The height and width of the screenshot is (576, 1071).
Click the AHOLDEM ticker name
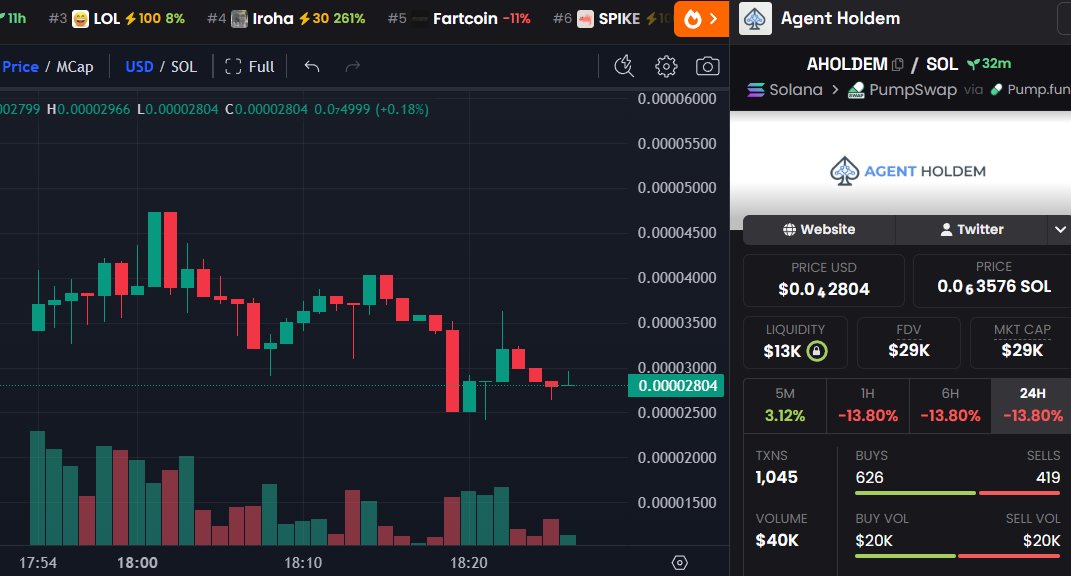click(847, 64)
